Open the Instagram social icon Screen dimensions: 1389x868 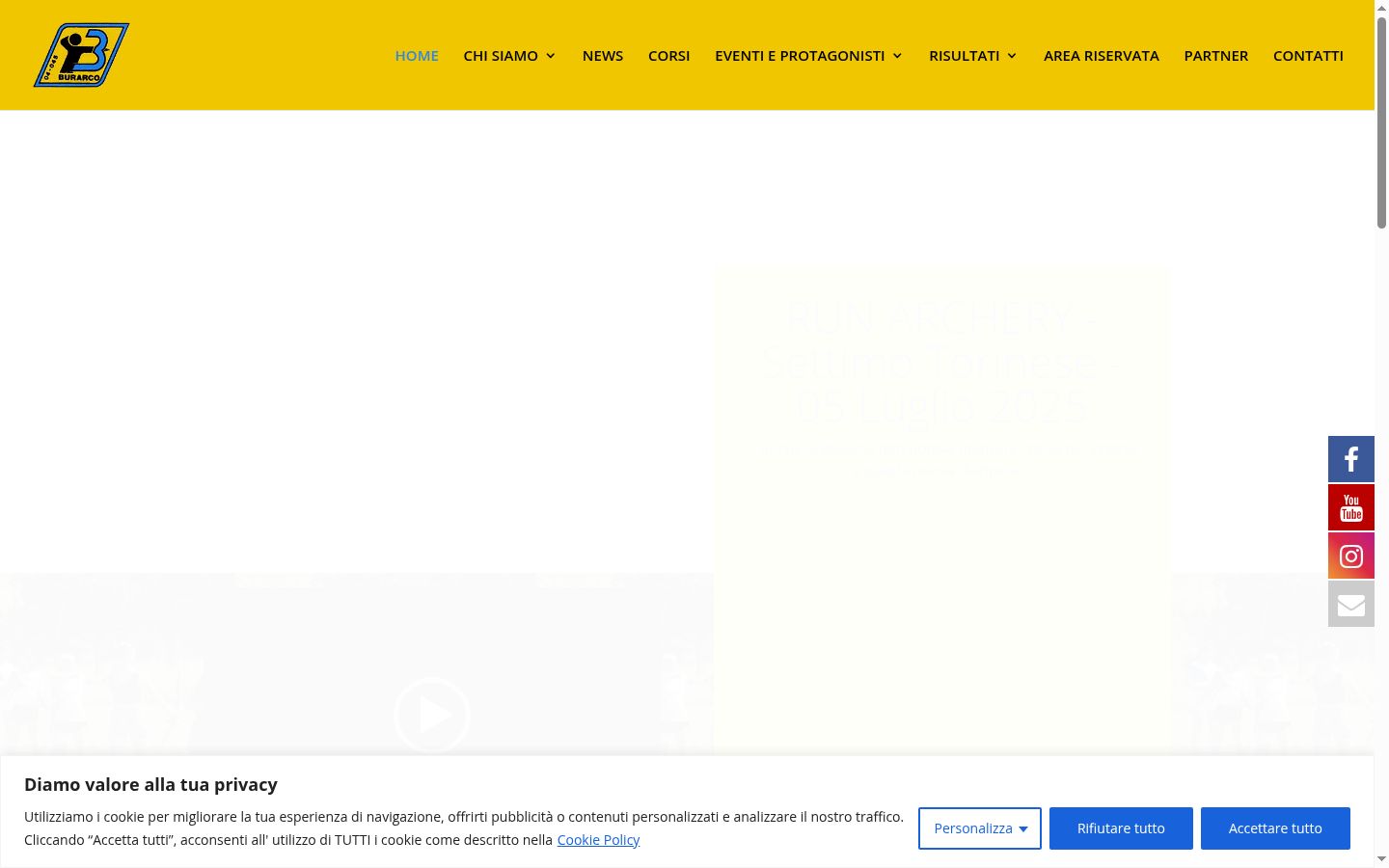point(1351,556)
